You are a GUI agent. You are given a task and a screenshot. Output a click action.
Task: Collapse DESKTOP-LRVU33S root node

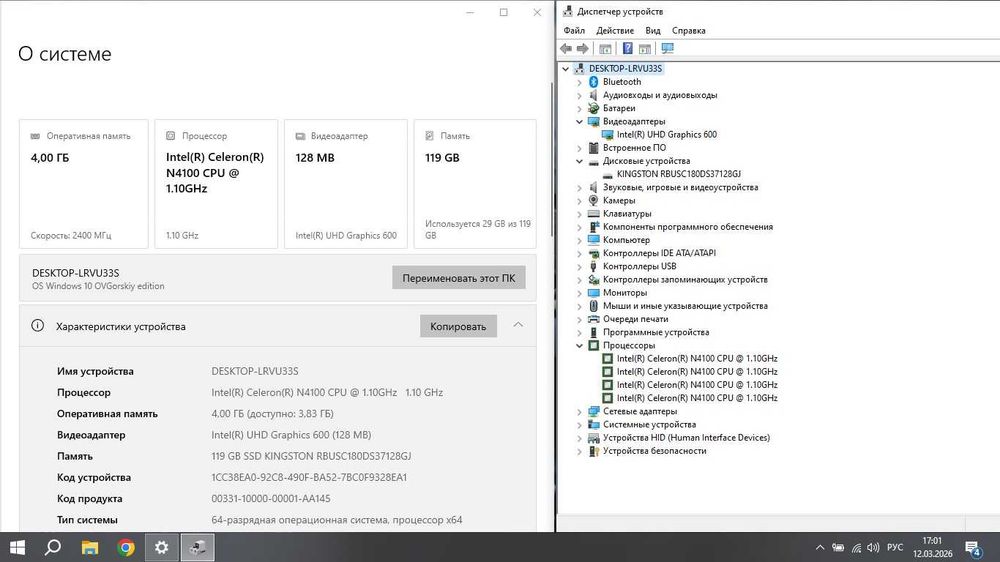pyautogui.click(x=566, y=68)
